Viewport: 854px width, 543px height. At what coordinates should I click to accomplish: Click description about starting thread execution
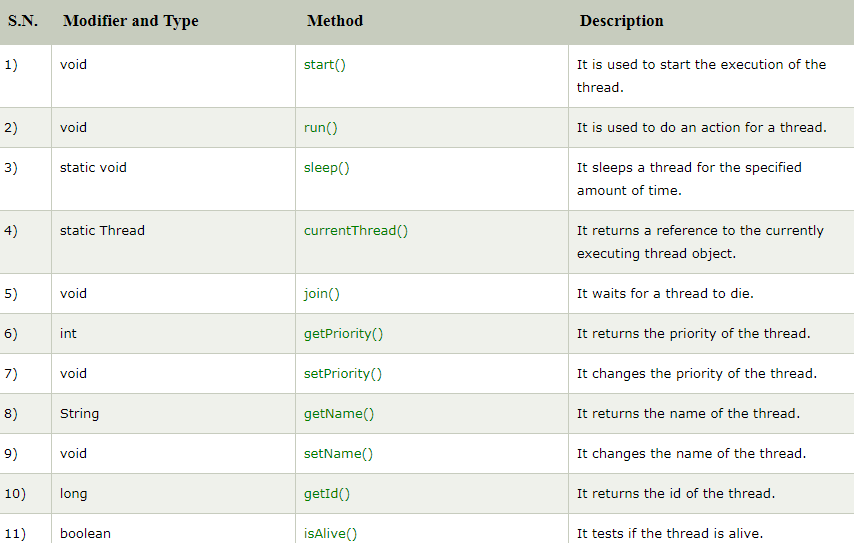[x=702, y=76]
